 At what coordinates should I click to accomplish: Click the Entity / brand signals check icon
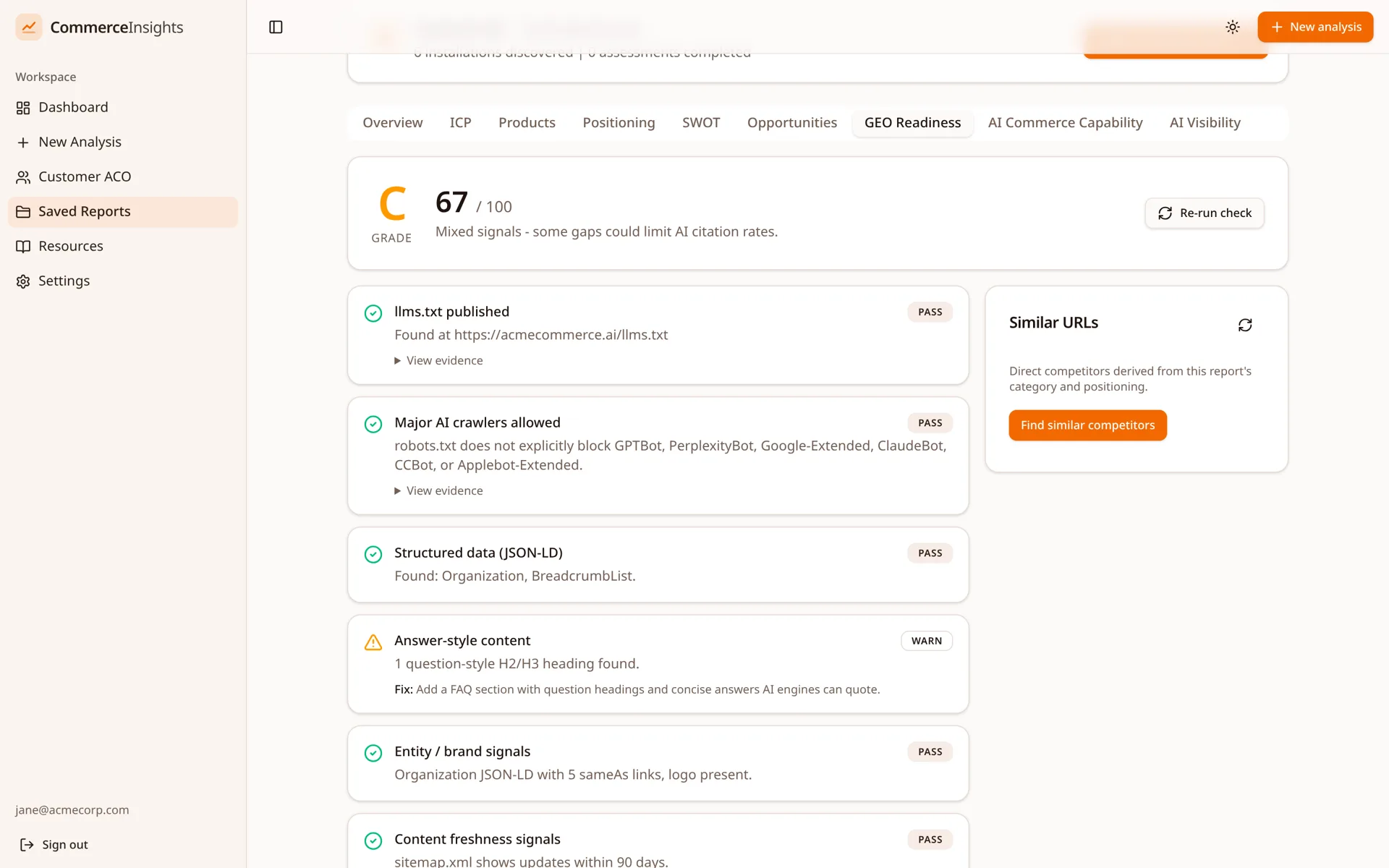373,753
